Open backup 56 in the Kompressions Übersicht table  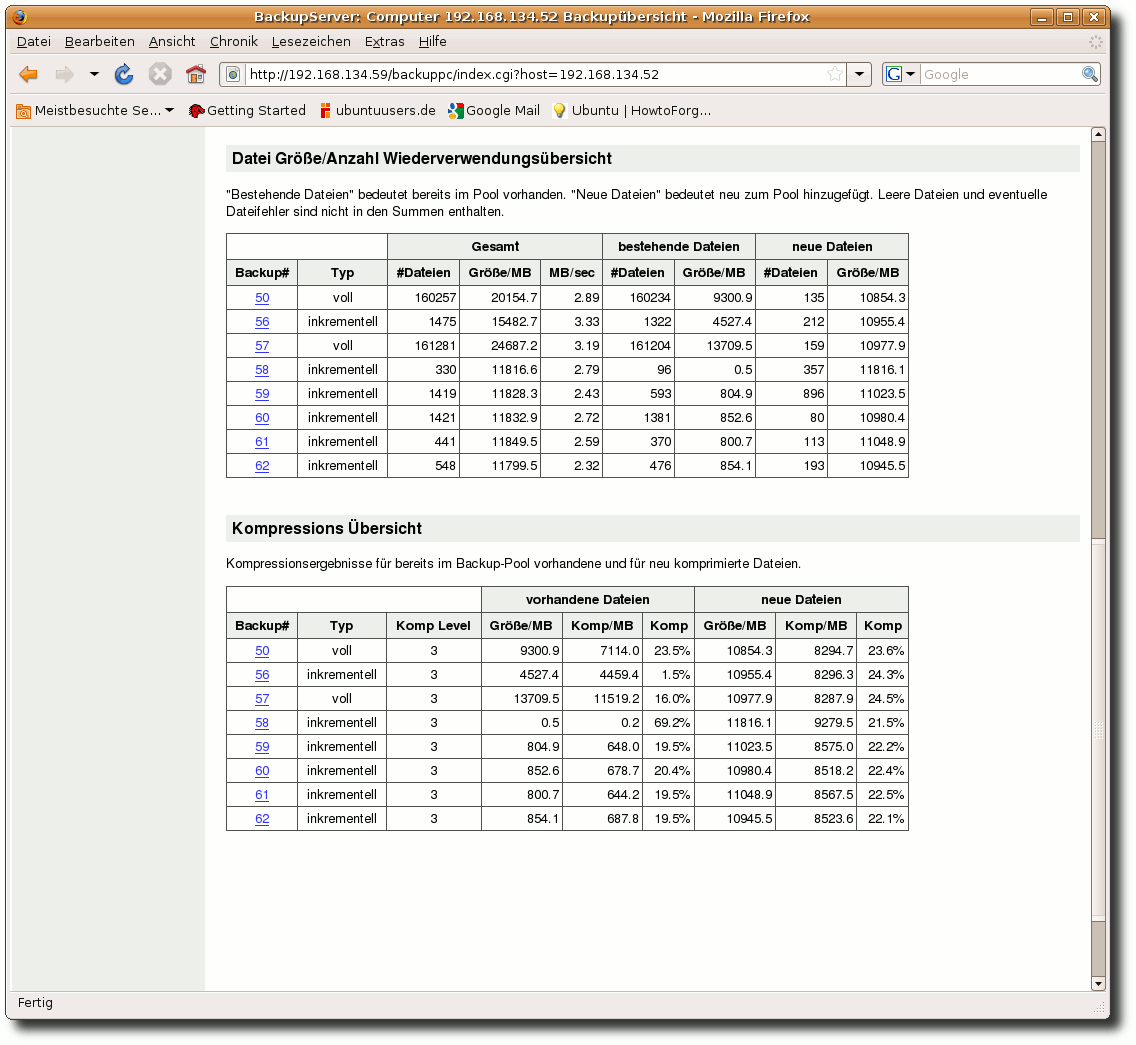point(262,675)
